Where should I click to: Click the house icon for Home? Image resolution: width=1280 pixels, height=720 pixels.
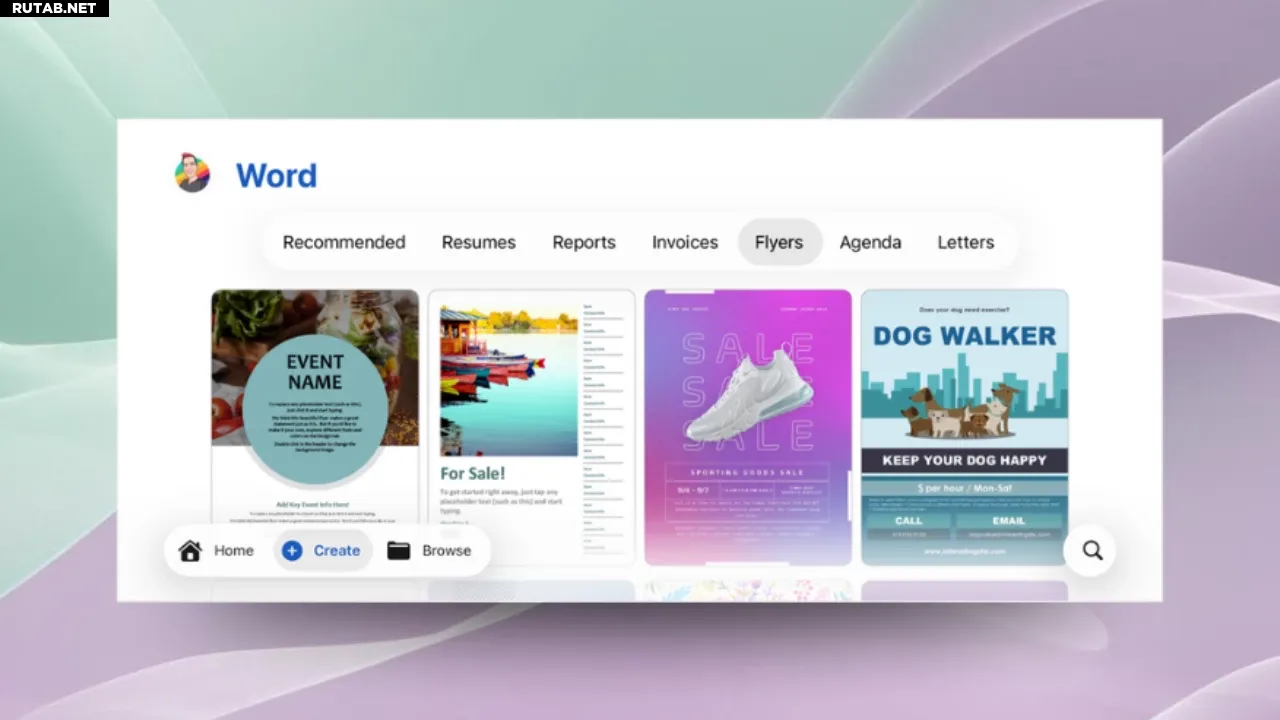coord(190,551)
